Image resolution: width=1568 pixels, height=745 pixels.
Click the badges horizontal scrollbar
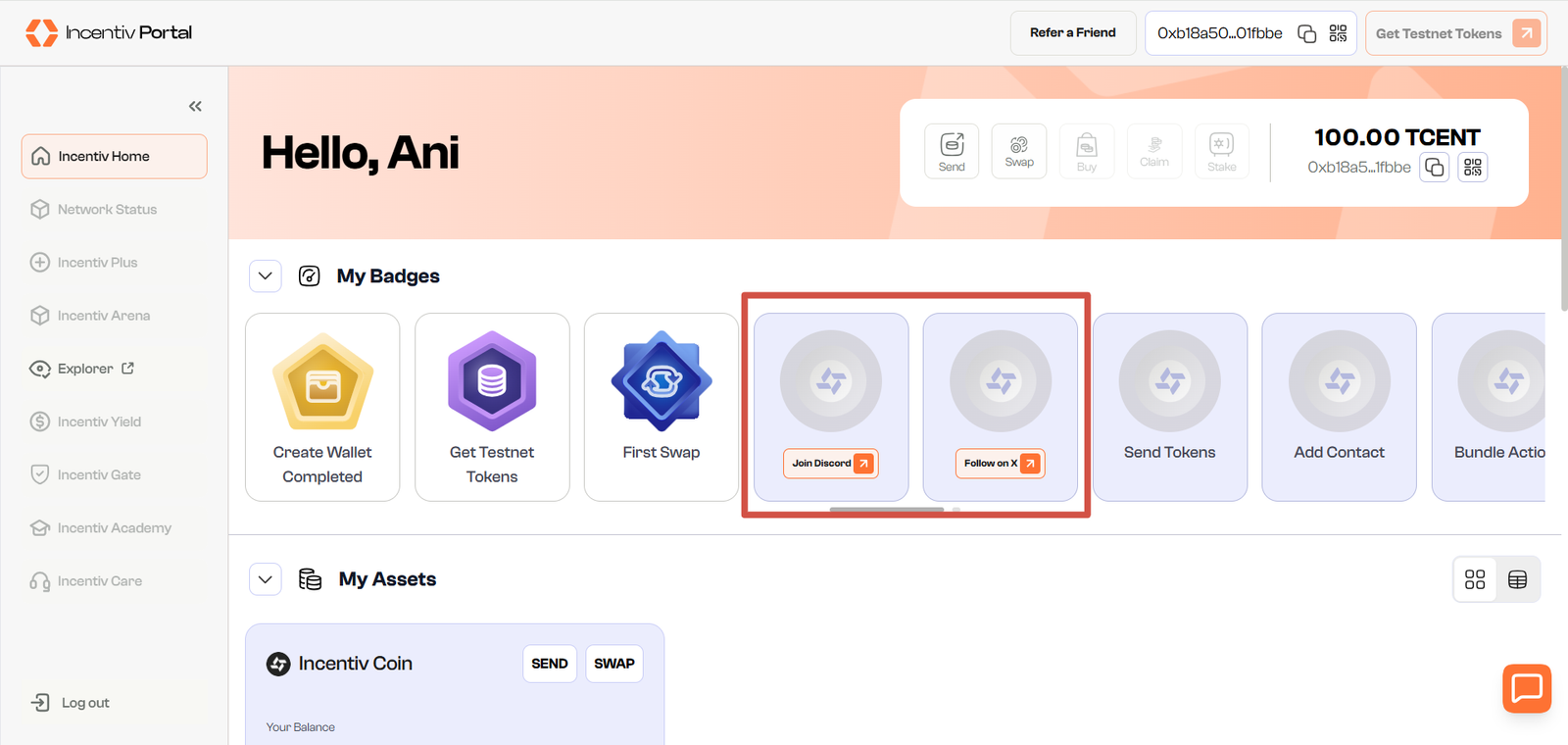click(886, 510)
